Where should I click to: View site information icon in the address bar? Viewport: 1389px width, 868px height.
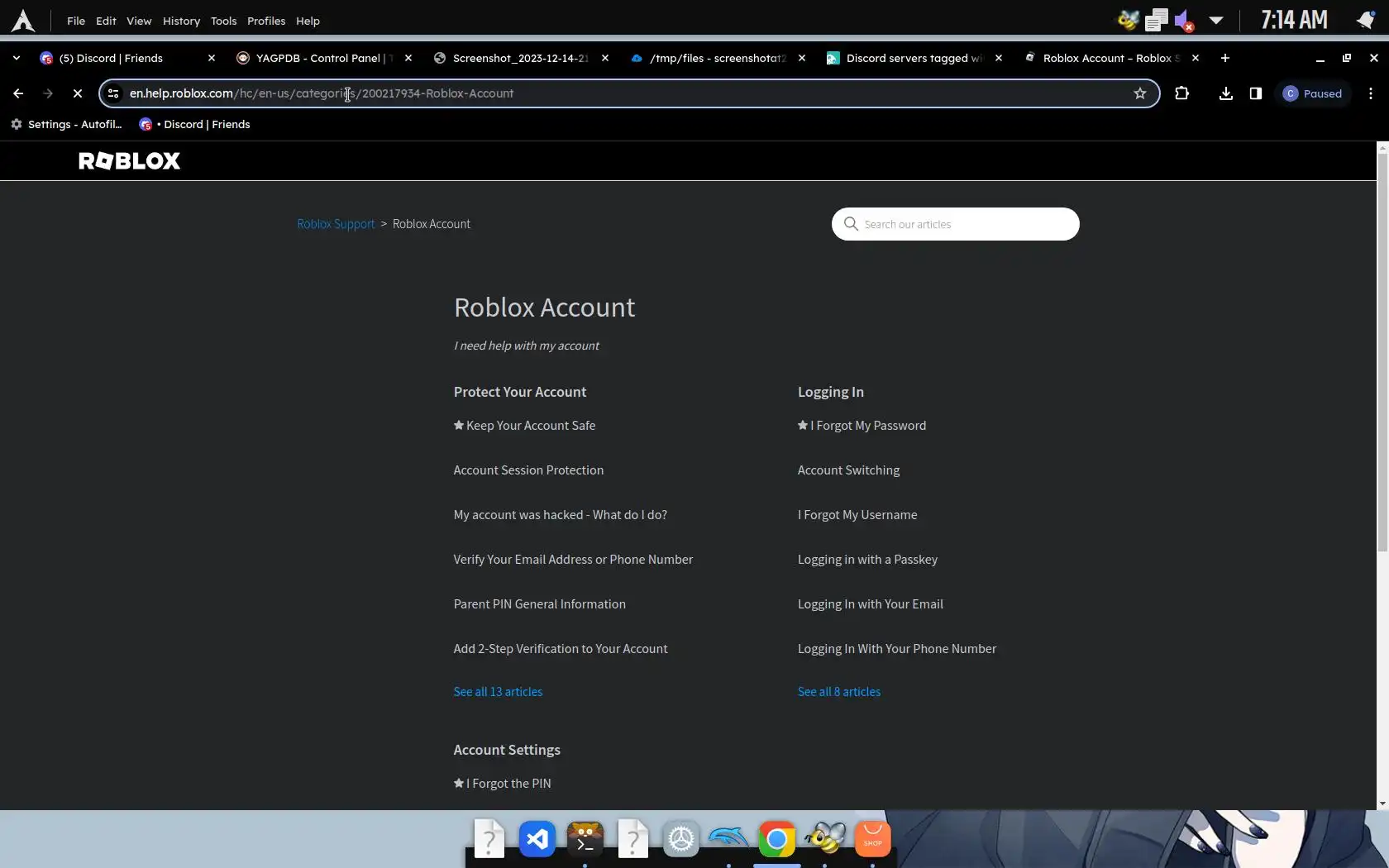click(x=113, y=93)
